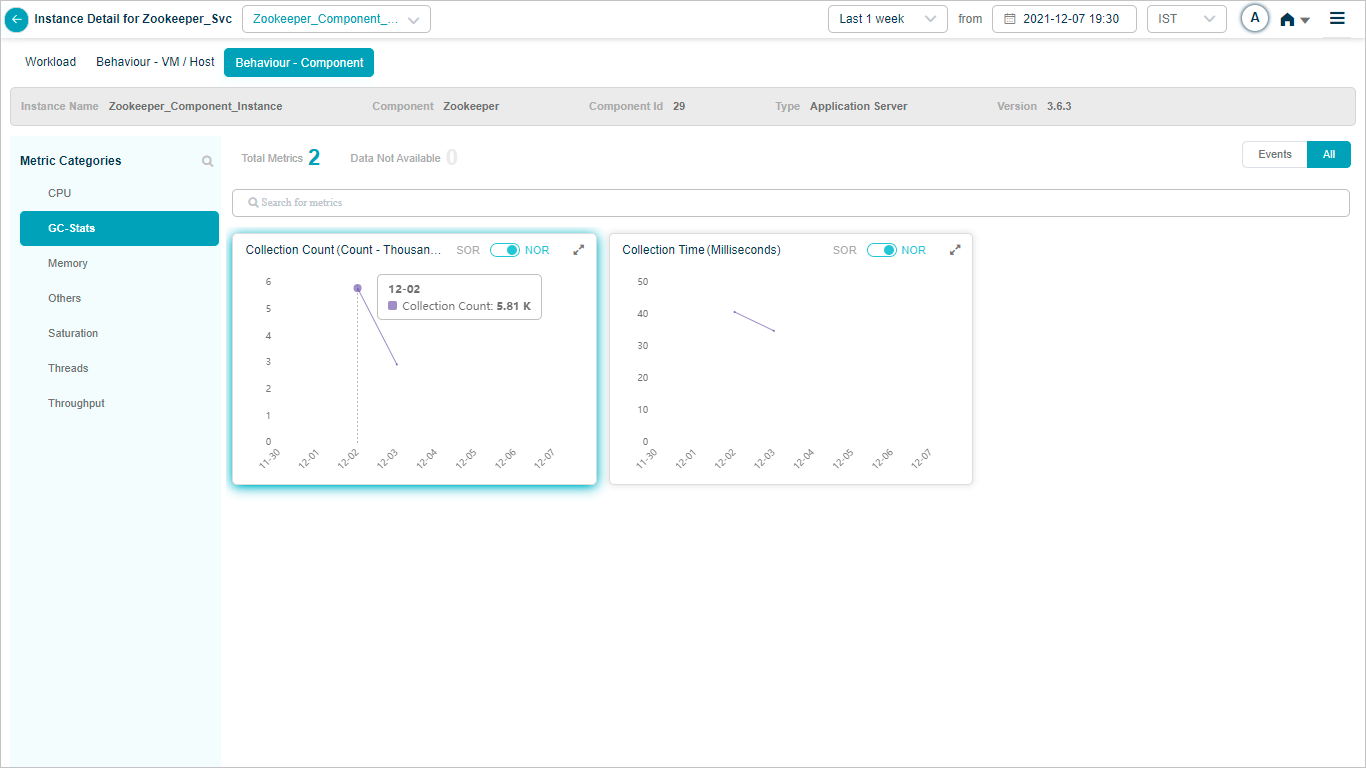The width and height of the screenshot is (1366, 768).
Task: Open the hamburger menu icon
Action: (x=1337, y=18)
